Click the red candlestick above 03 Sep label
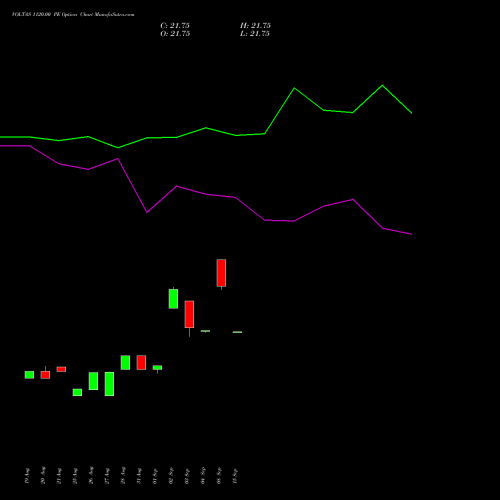The width and height of the screenshot is (500, 500). point(189,314)
